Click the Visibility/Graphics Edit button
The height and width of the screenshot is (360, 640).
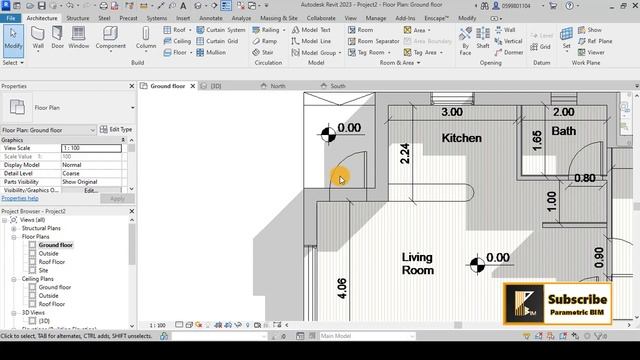coord(91,191)
